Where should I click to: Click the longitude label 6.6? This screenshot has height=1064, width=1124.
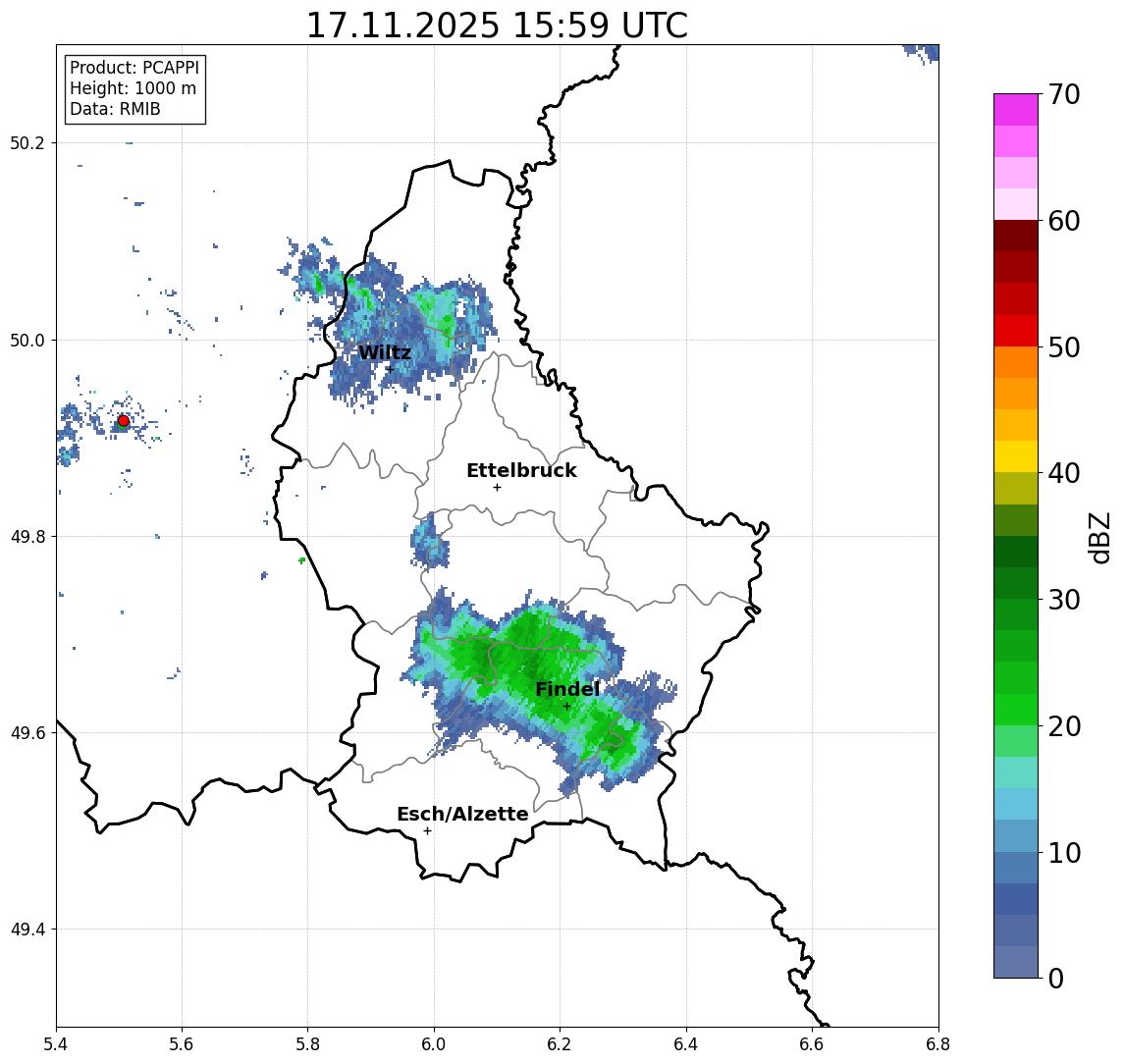coord(812,1044)
